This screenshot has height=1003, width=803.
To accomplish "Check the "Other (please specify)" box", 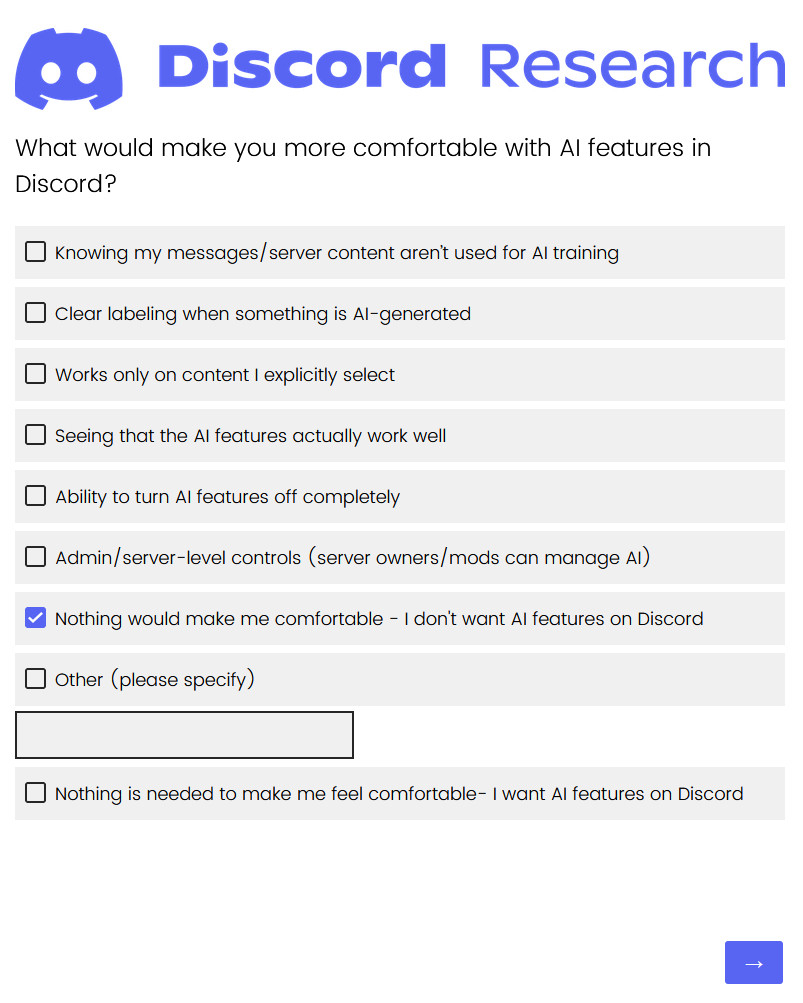I will (36, 679).
